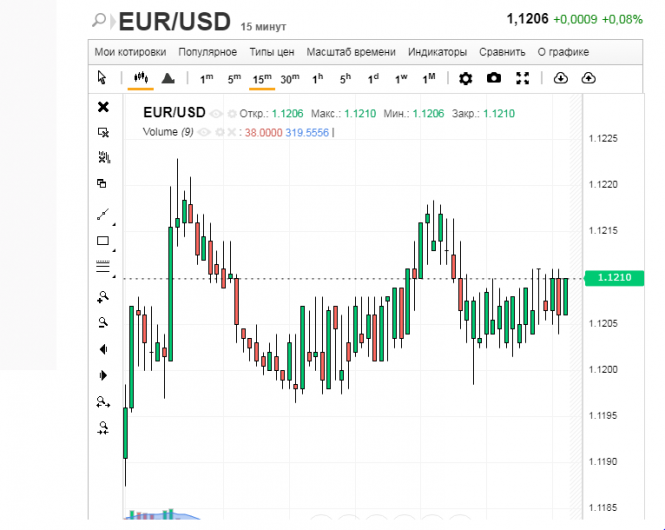Select the 5h timeframe

click(x=345, y=79)
